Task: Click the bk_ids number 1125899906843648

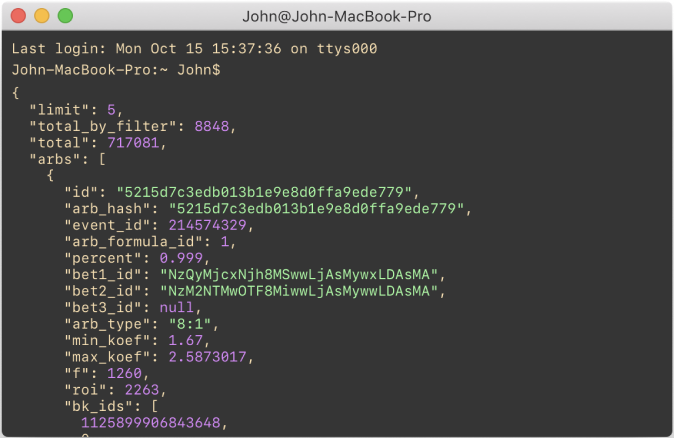Action: [x=152, y=423]
